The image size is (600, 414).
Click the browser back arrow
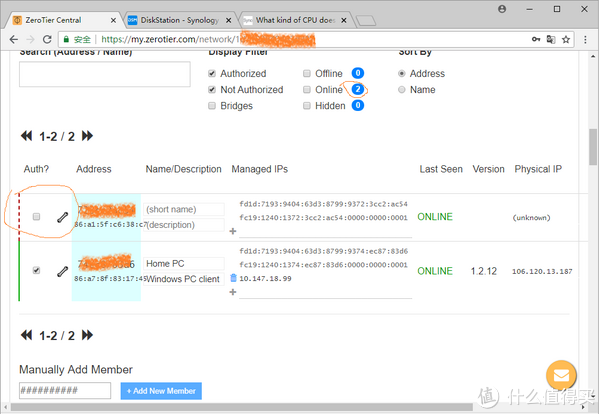coord(14,39)
